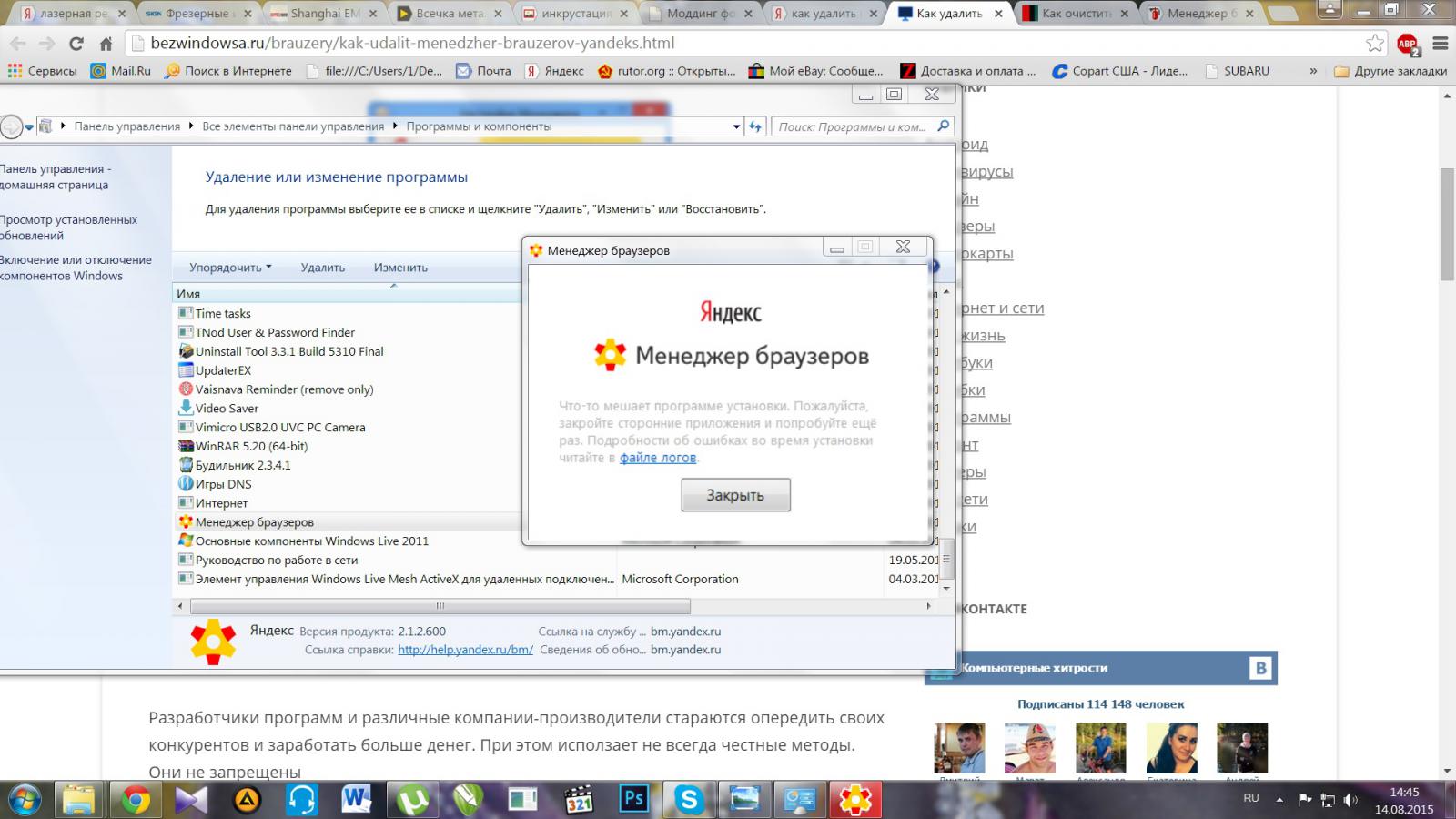1456x819 pixels.
Task: Click the Programs search field
Action: tap(862, 127)
